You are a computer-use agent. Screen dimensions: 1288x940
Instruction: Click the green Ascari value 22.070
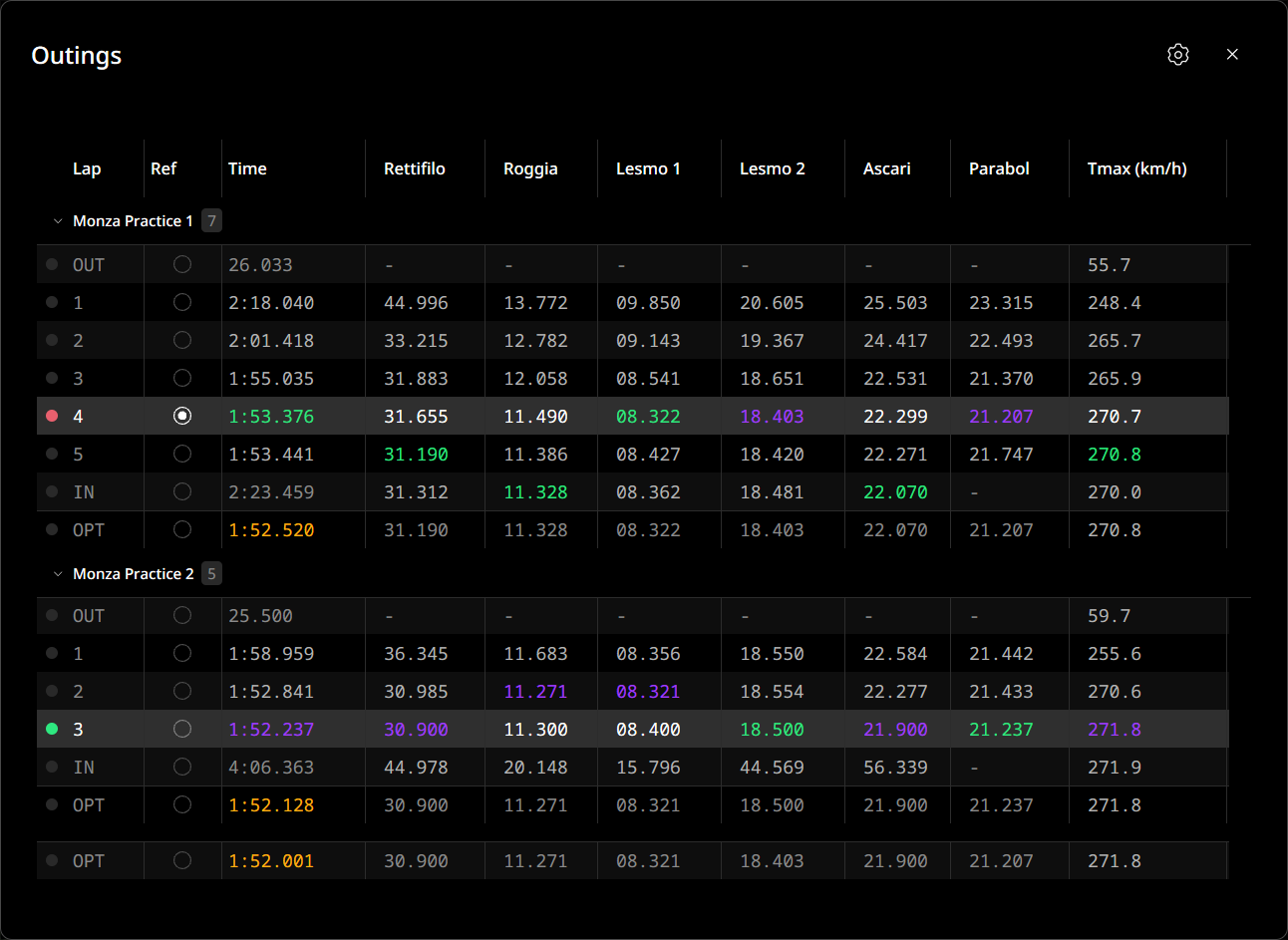895,492
